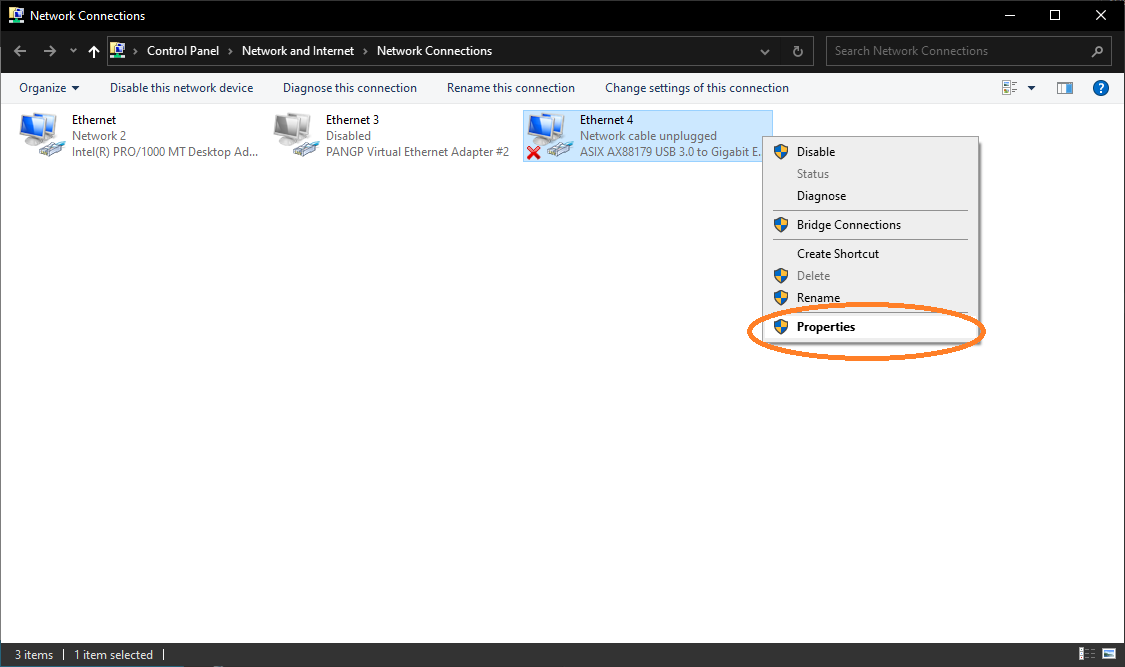Viewport: 1125px width, 667px height.
Task: Click Disable this network device
Action: tap(181, 88)
